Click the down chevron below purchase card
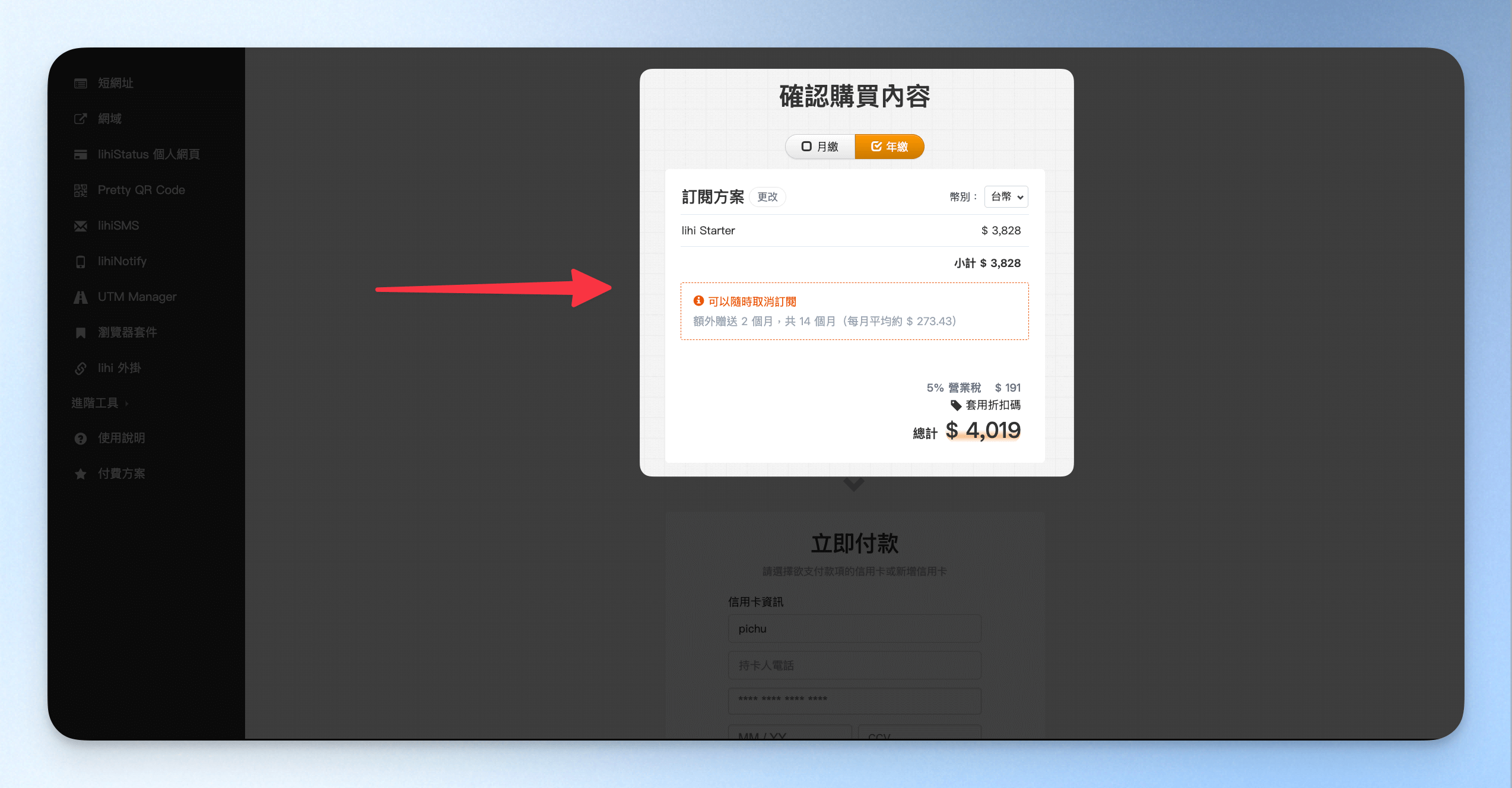This screenshot has width=1512, height=788. point(854,484)
